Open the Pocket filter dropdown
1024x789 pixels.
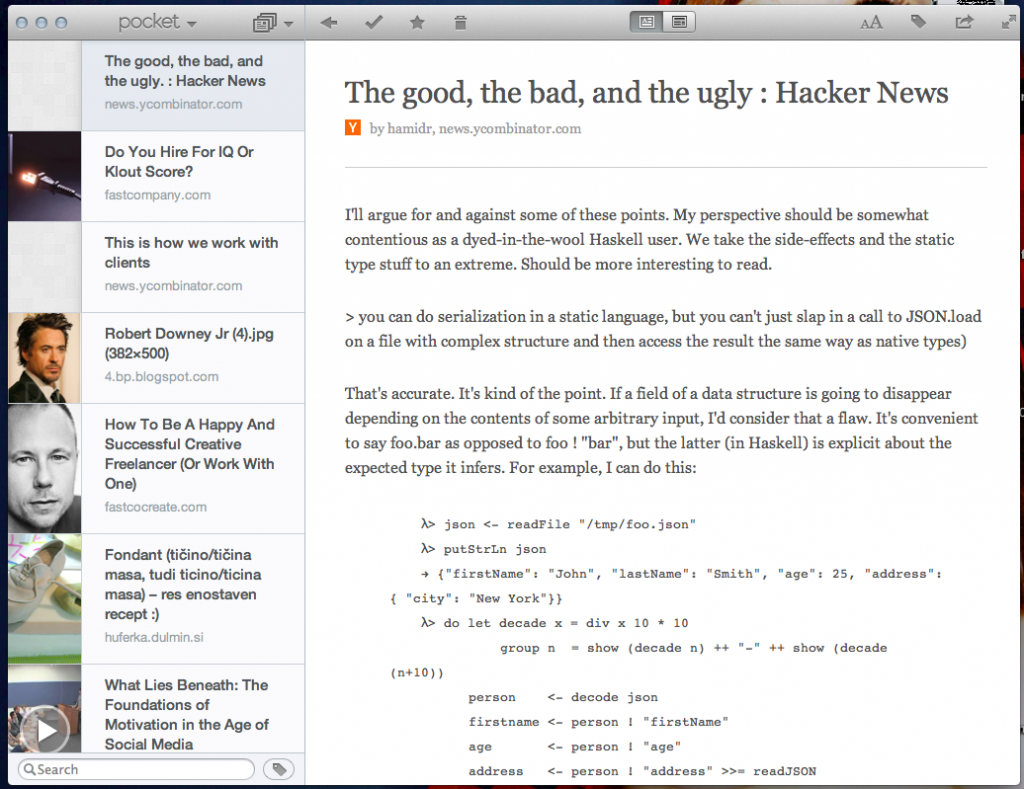157,23
